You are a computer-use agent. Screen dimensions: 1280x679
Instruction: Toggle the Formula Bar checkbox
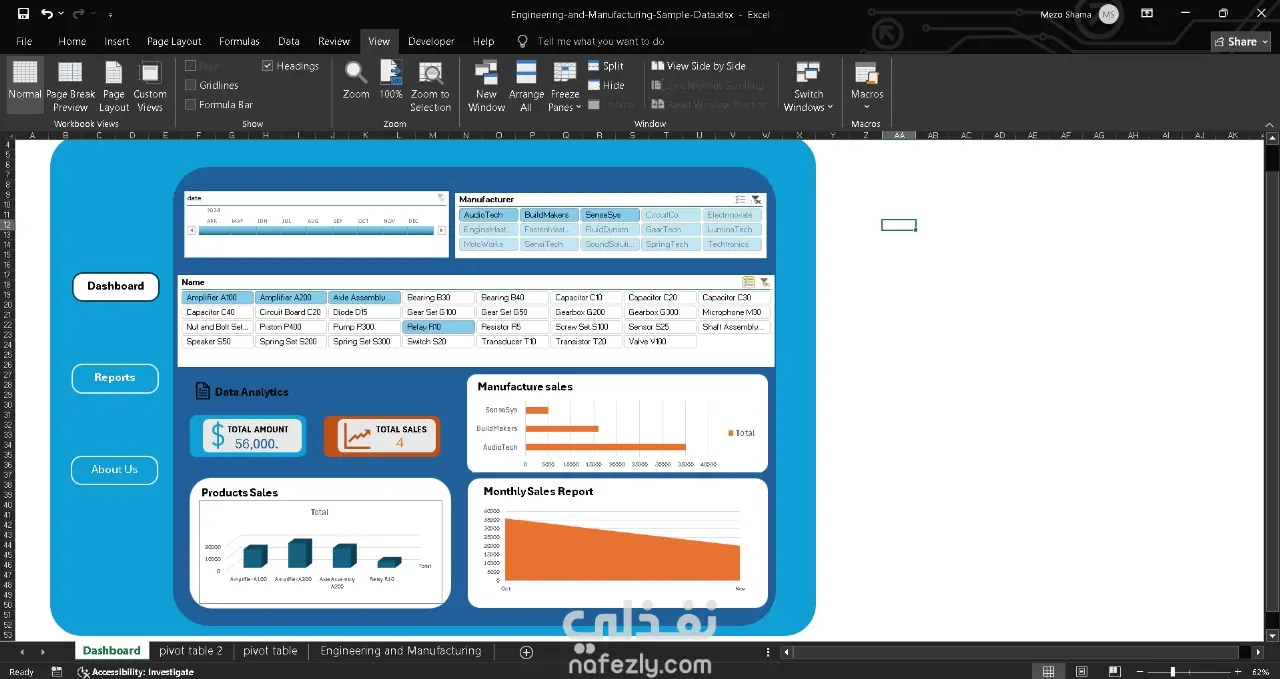190,104
